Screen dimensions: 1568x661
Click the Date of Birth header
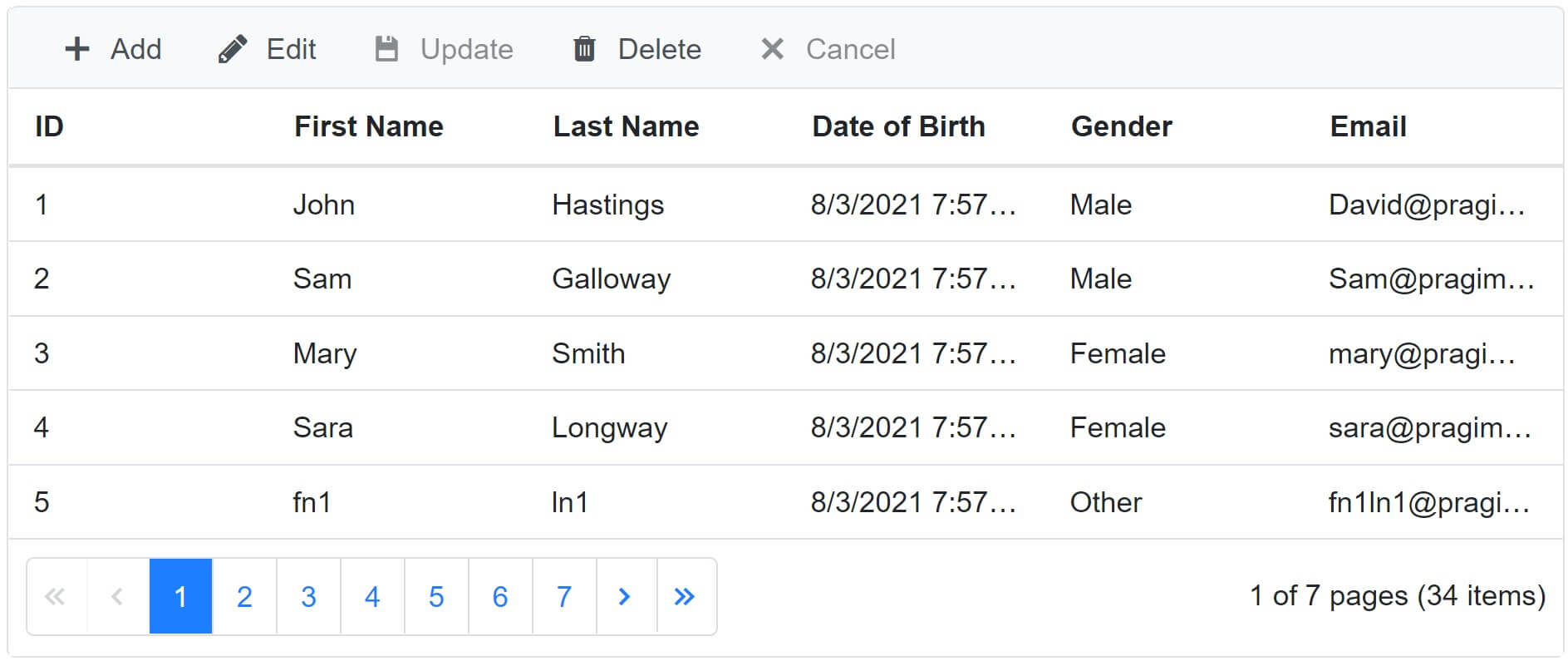[898, 126]
